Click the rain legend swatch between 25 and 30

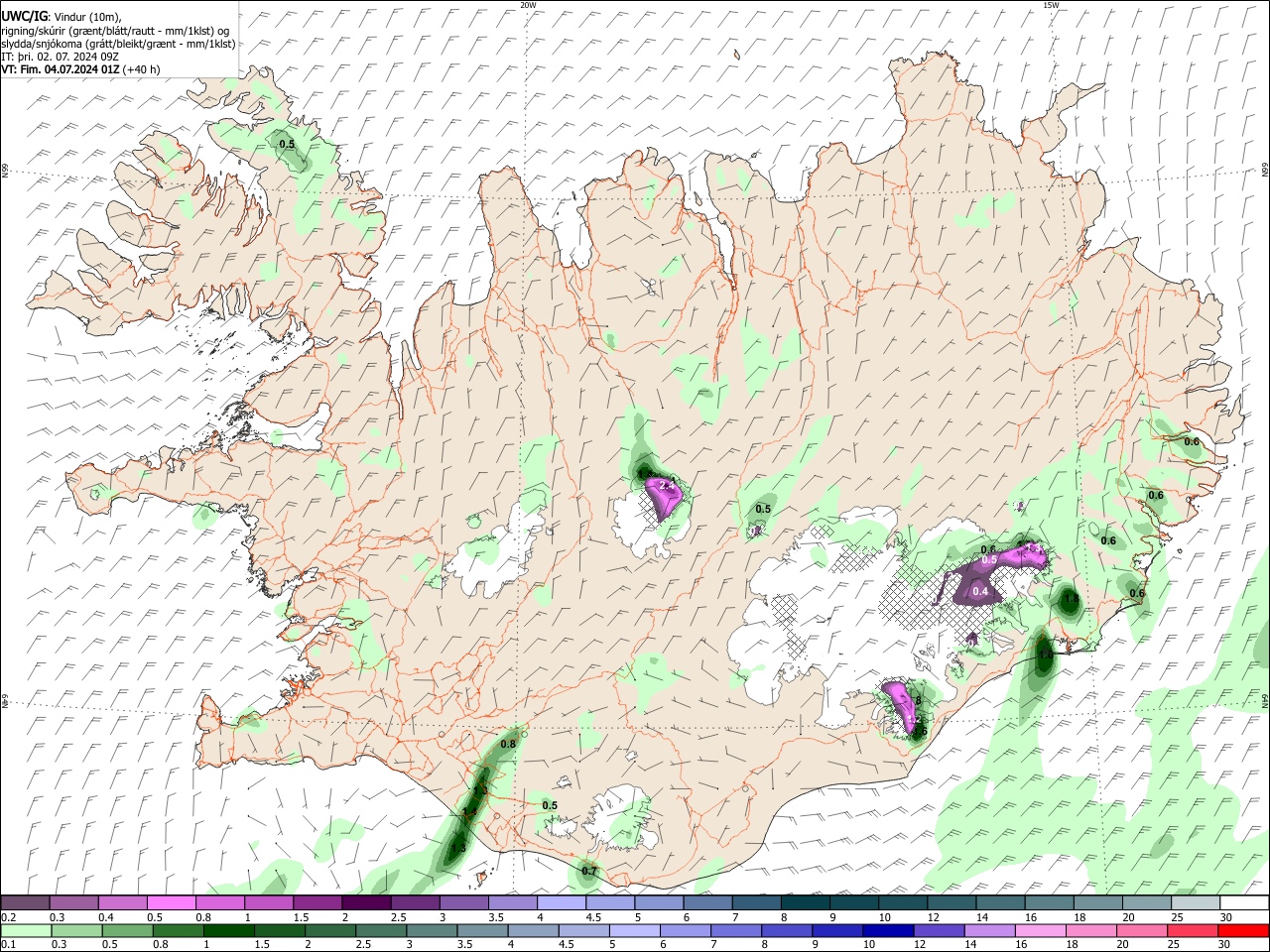tap(1193, 930)
